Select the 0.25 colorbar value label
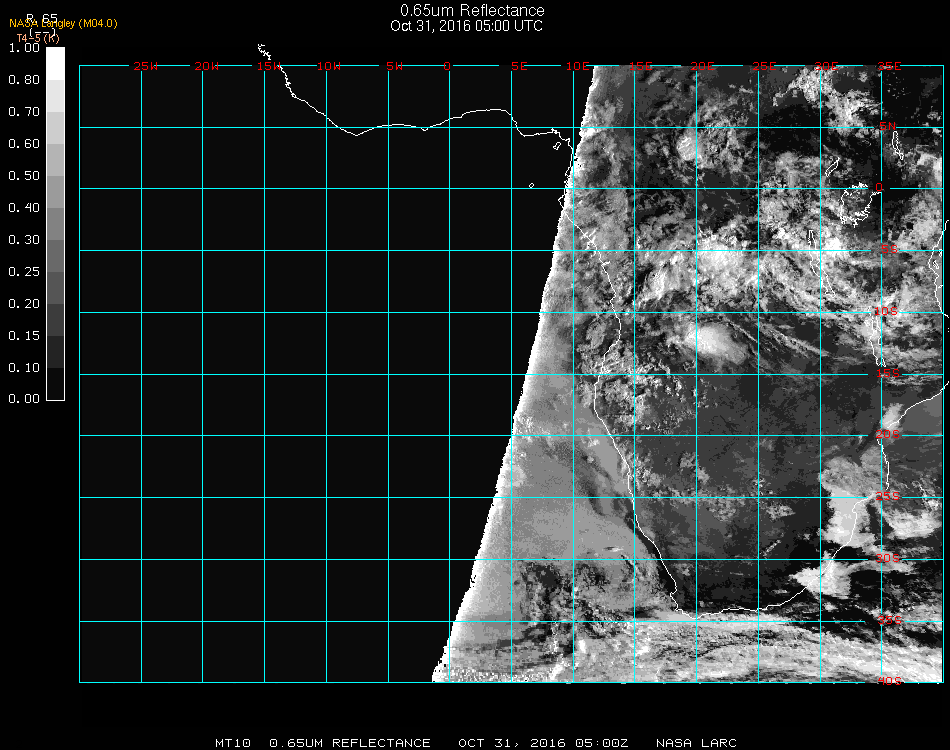 24,272
